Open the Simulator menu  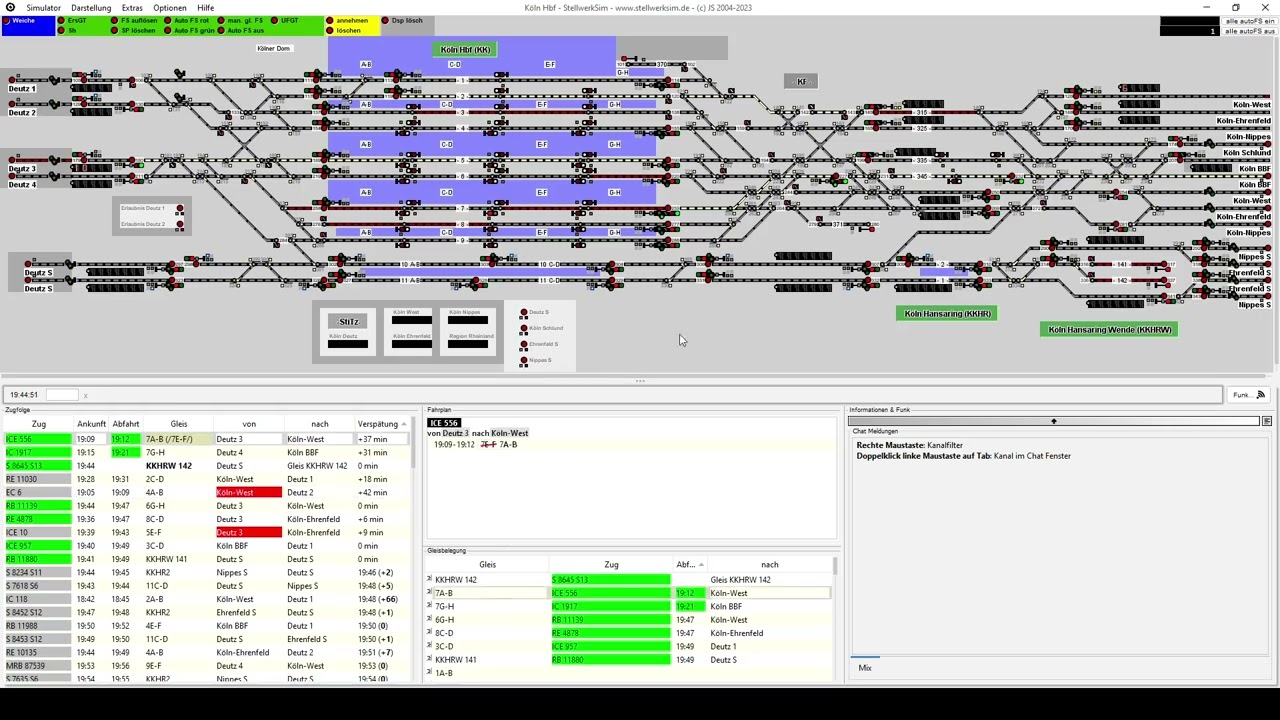point(43,8)
